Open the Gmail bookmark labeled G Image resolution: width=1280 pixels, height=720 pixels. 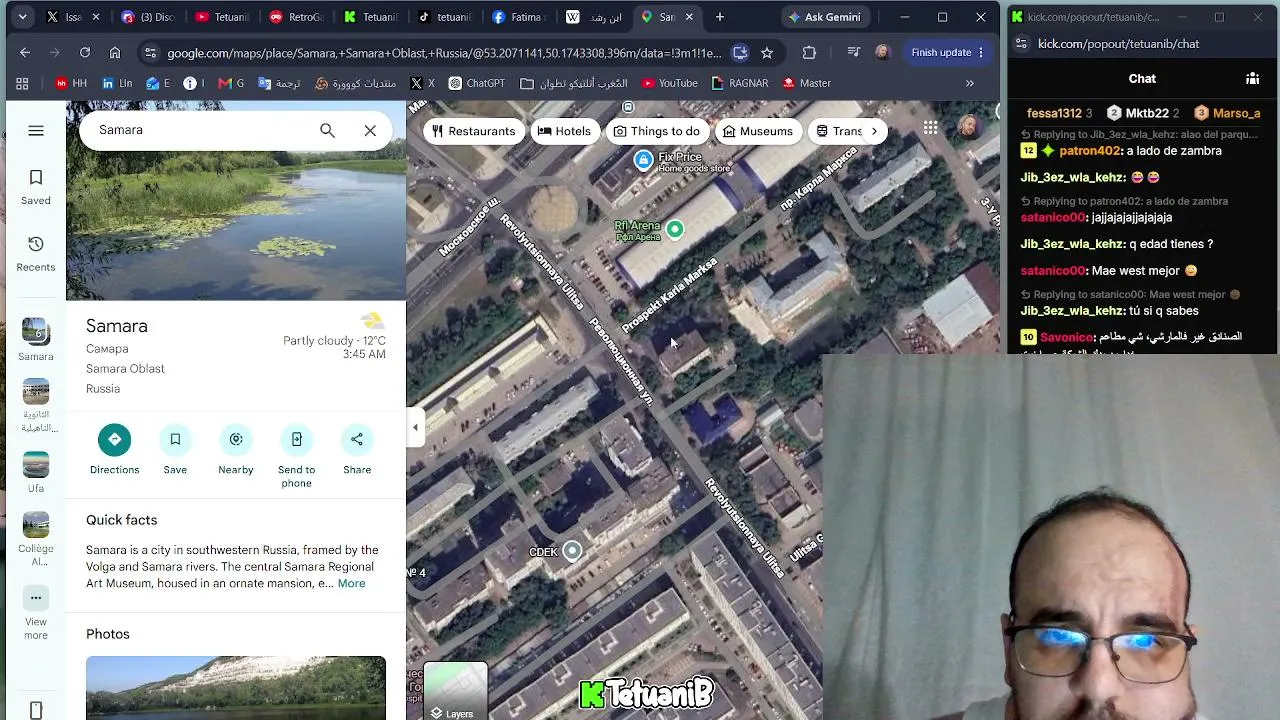[230, 83]
